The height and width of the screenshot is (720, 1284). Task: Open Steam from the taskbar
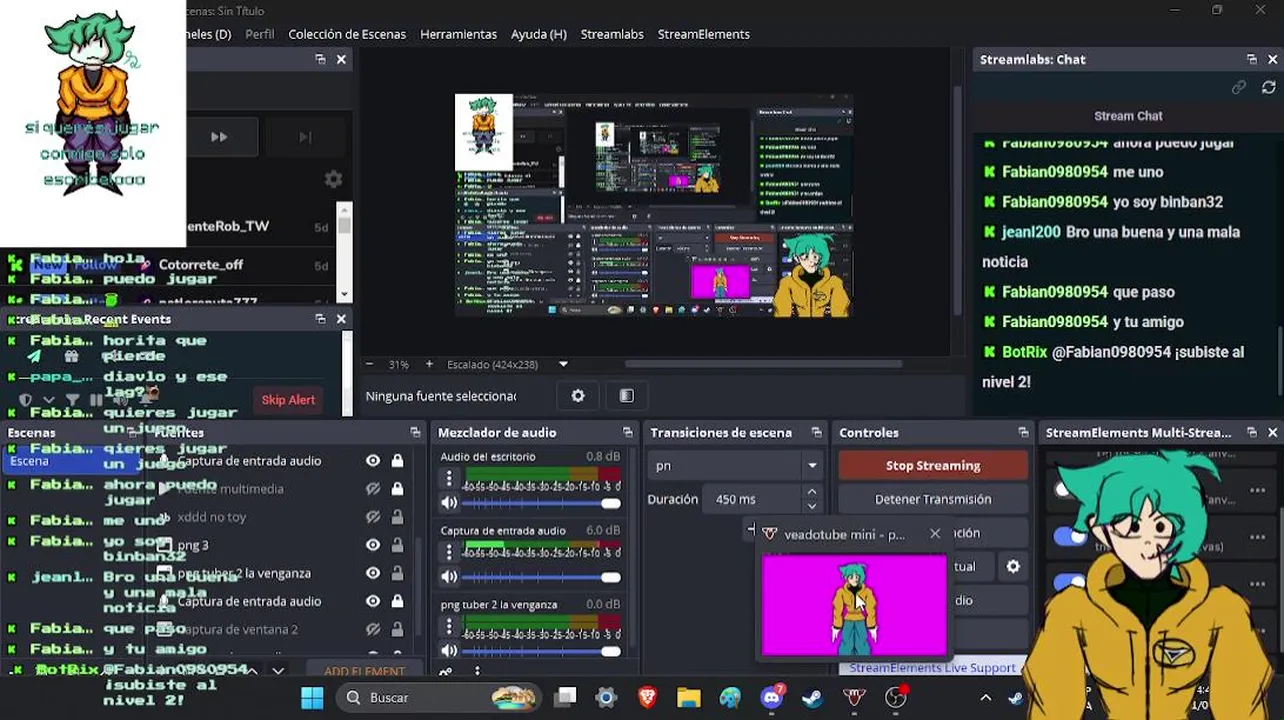(813, 697)
